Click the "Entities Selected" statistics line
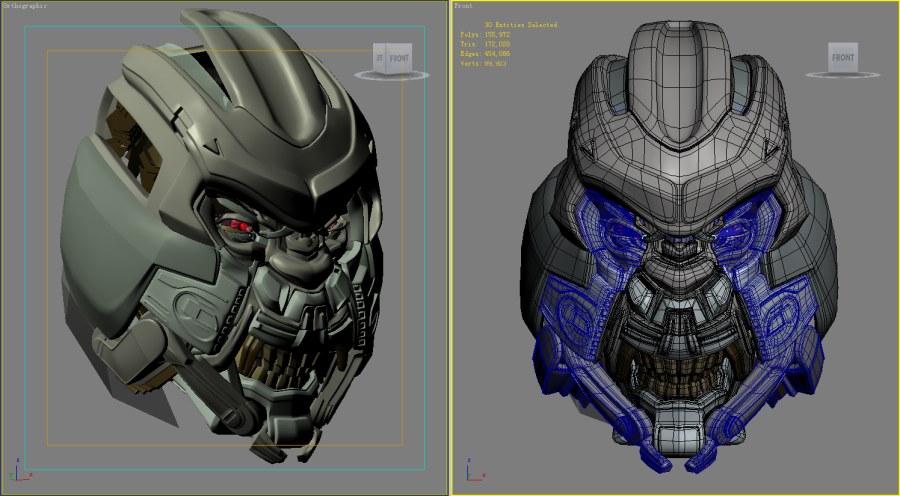This screenshot has width=900, height=496. [521, 25]
